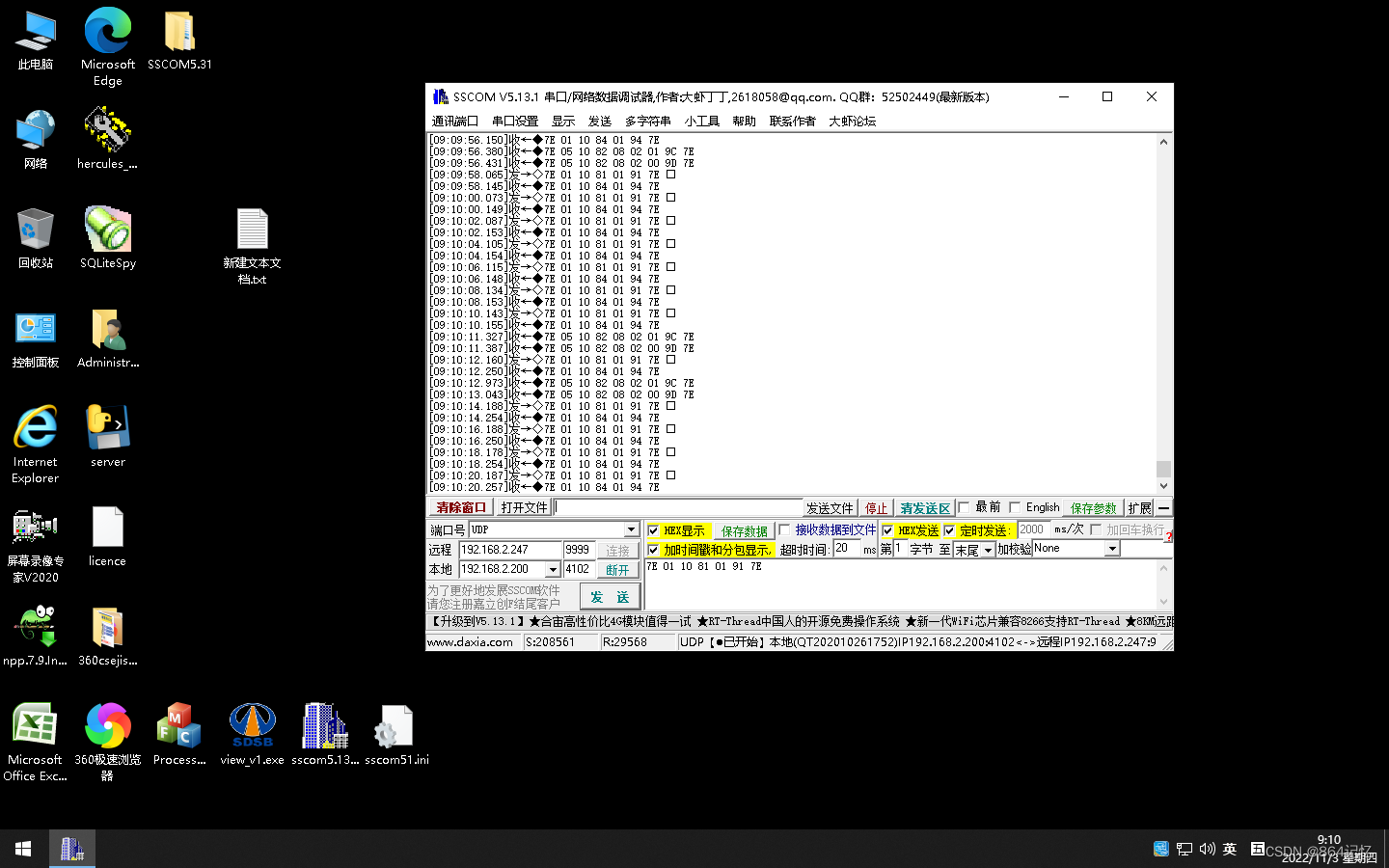Open the 通讯端口 menu
Image resolution: width=1389 pixels, height=868 pixels.
tap(454, 122)
